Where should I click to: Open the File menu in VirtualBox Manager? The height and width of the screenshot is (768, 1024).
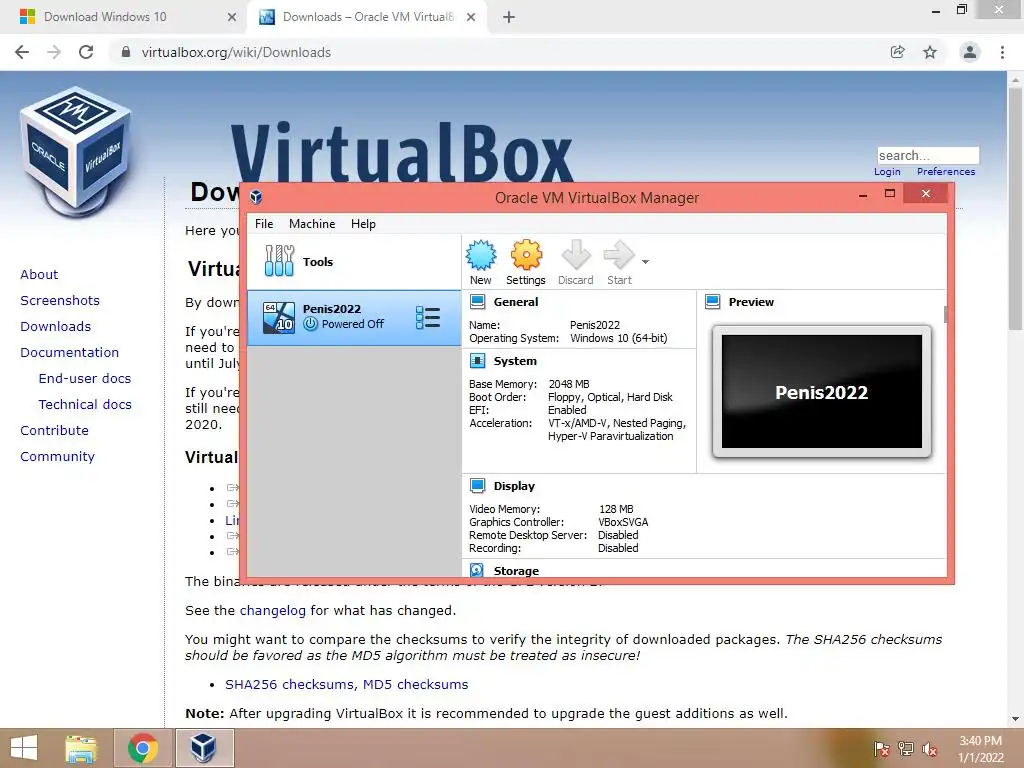pyautogui.click(x=264, y=224)
